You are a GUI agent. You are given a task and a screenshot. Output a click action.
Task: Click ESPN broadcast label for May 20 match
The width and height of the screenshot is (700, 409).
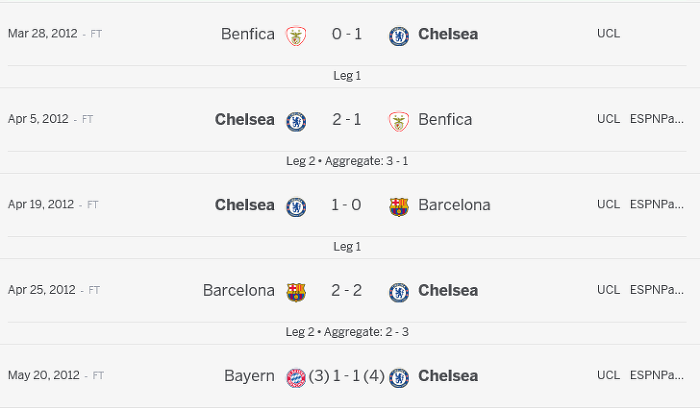click(657, 376)
